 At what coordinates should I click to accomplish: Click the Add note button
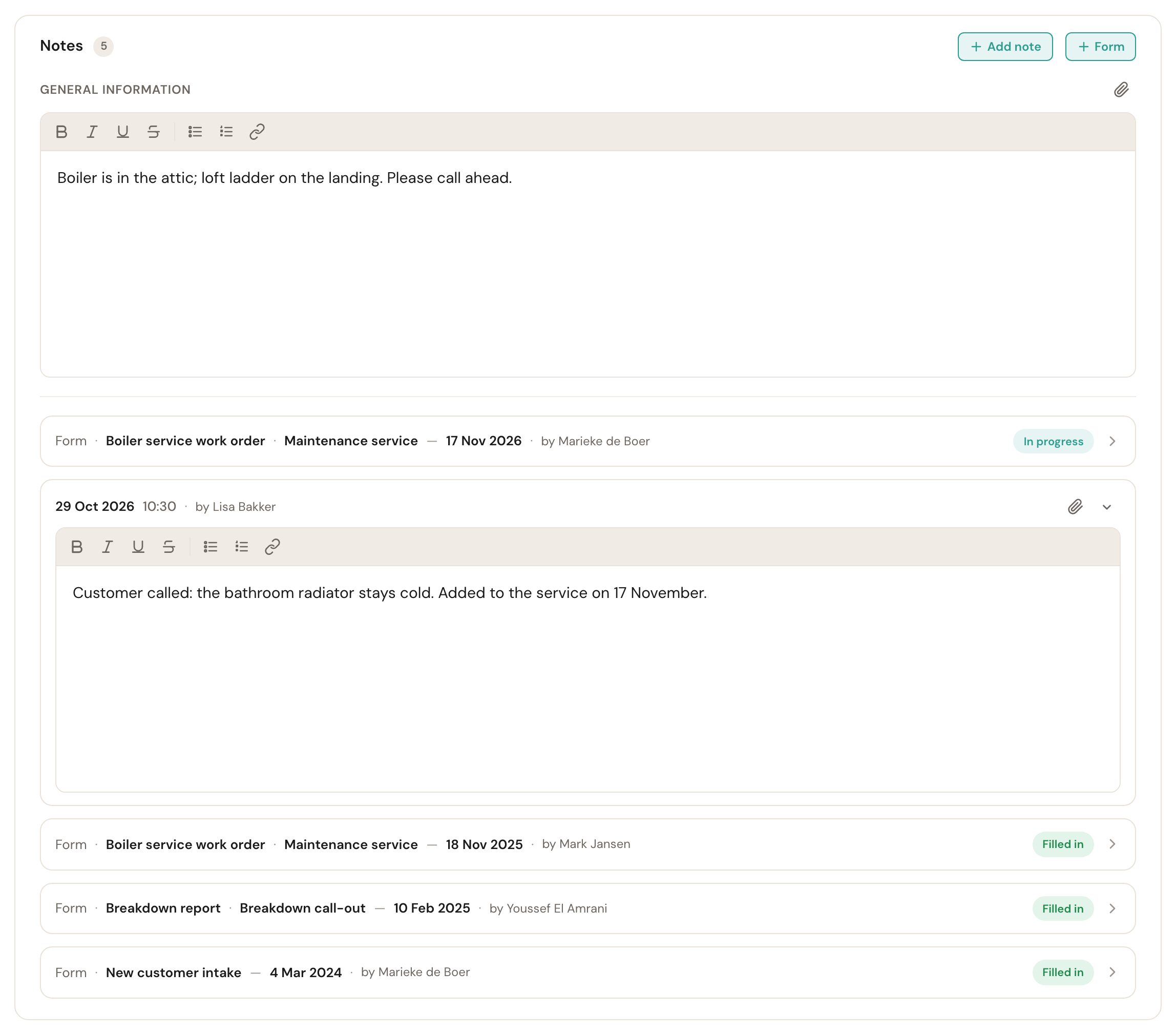pyautogui.click(x=1005, y=47)
